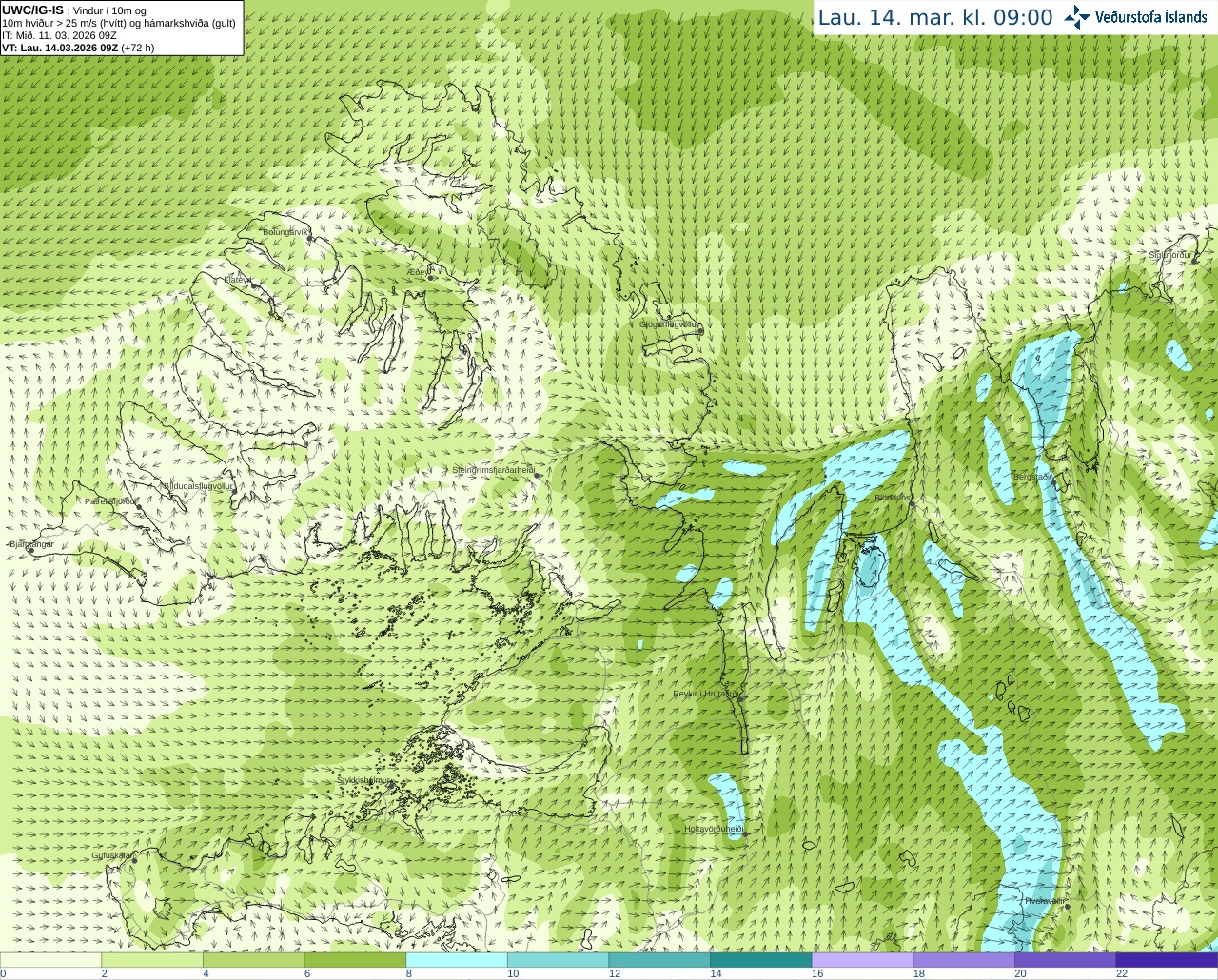Select the 14–16 m/s dark teal legend swatch
The image size is (1218, 980).
pos(761,959)
